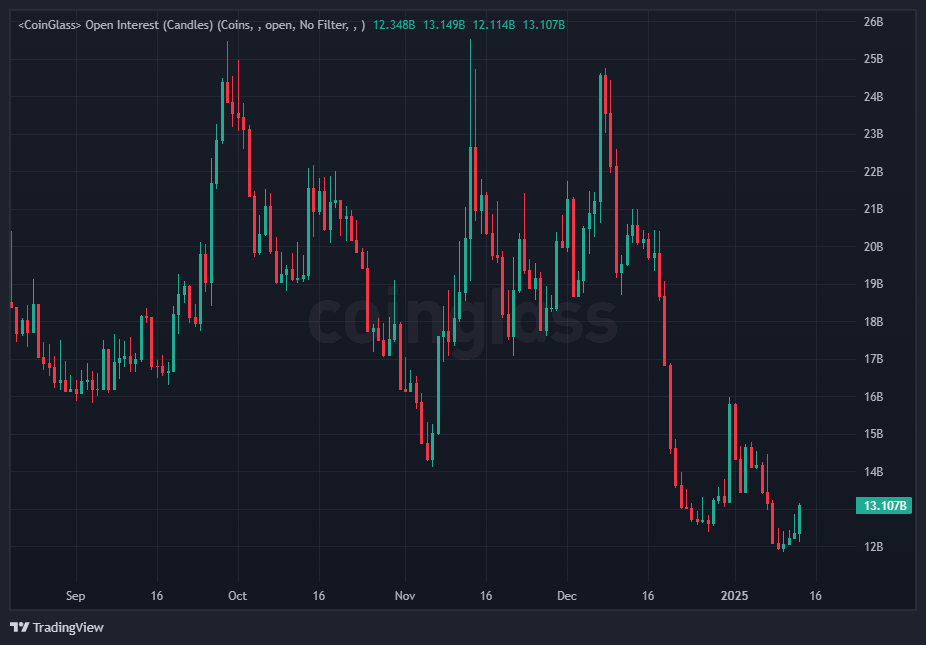The height and width of the screenshot is (645, 926).
Task: Click the close value 13.107B in legend
Action: click(x=541, y=22)
